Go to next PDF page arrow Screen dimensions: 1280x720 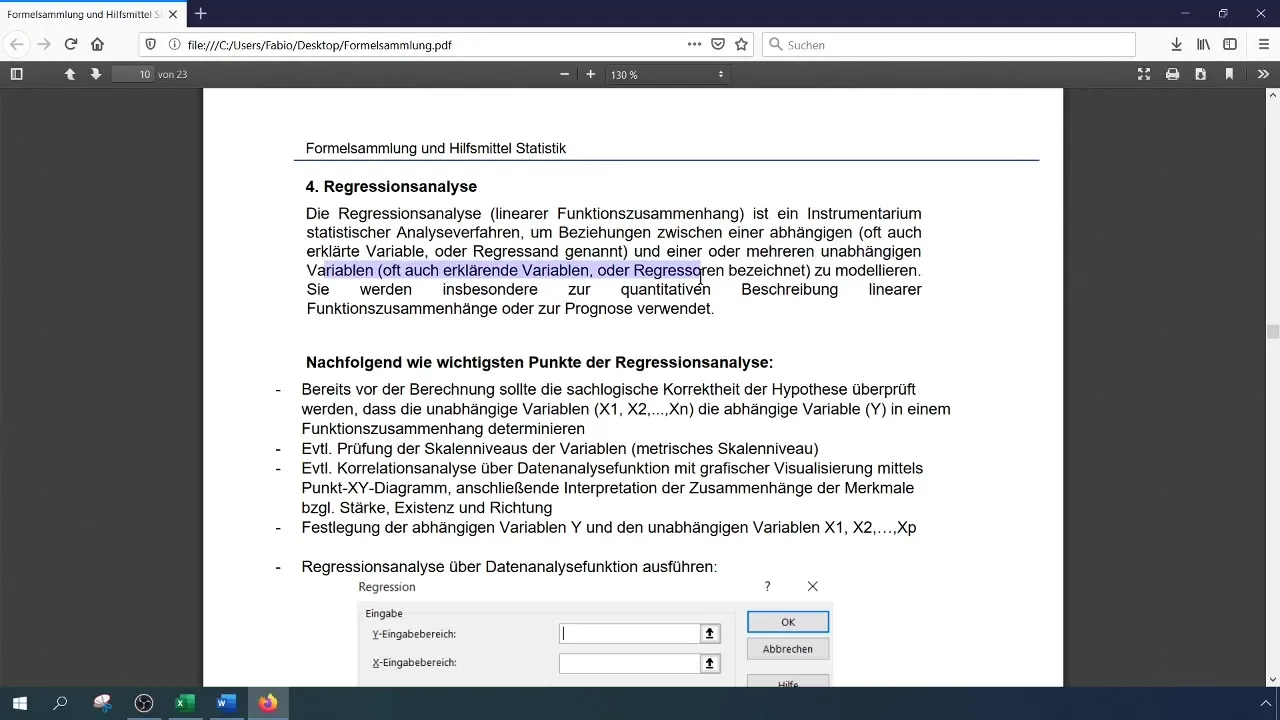click(96, 74)
